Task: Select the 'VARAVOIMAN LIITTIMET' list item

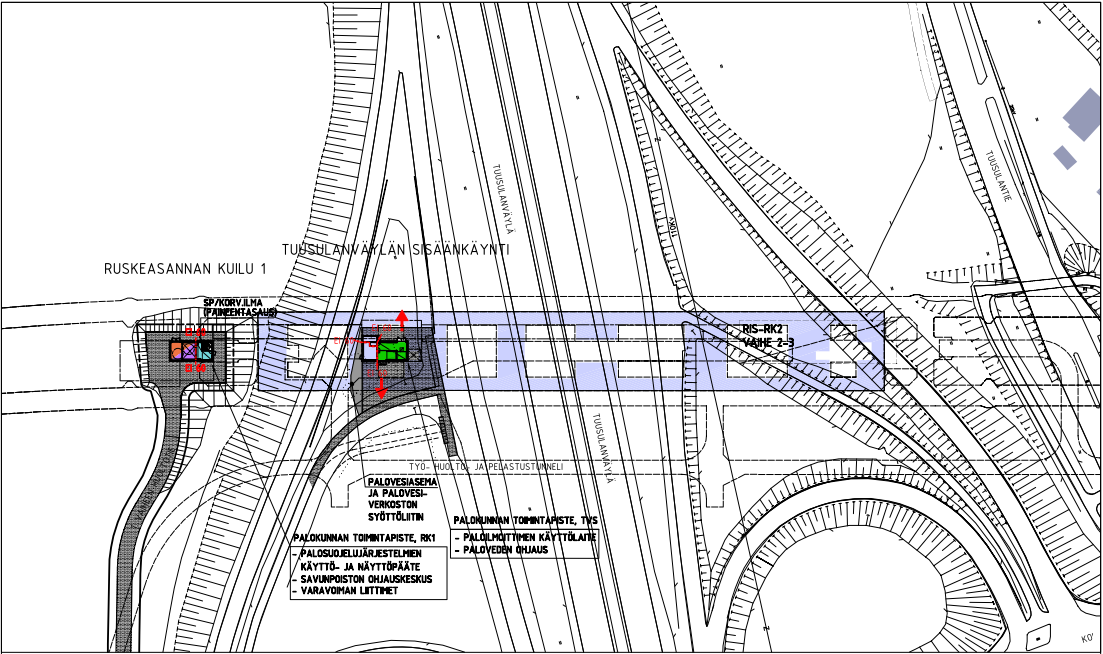Action: pyautogui.click(x=349, y=591)
